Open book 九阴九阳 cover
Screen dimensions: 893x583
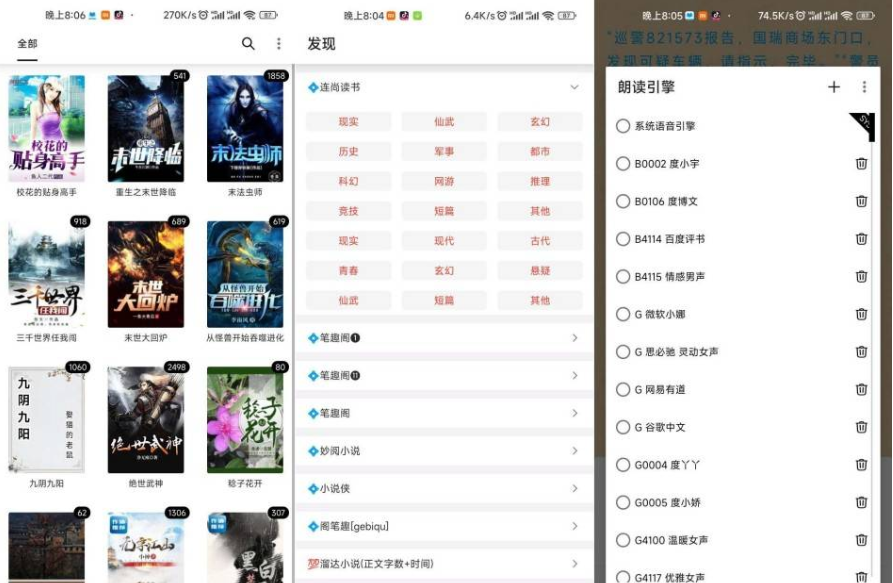(x=47, y=420)
